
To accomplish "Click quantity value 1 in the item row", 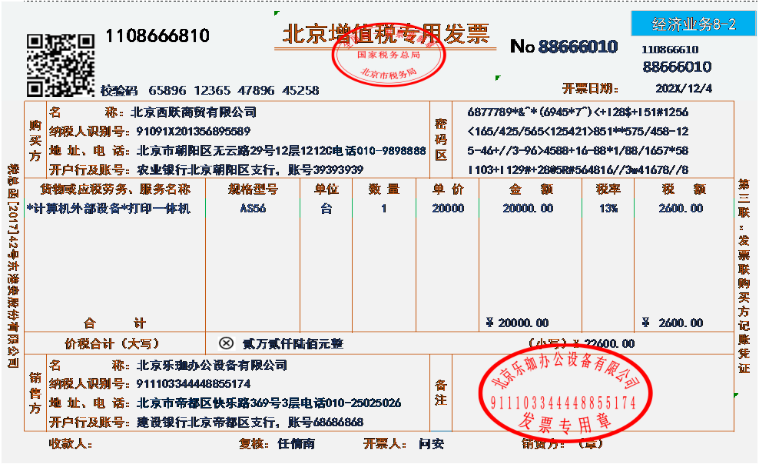I will 384,209.
